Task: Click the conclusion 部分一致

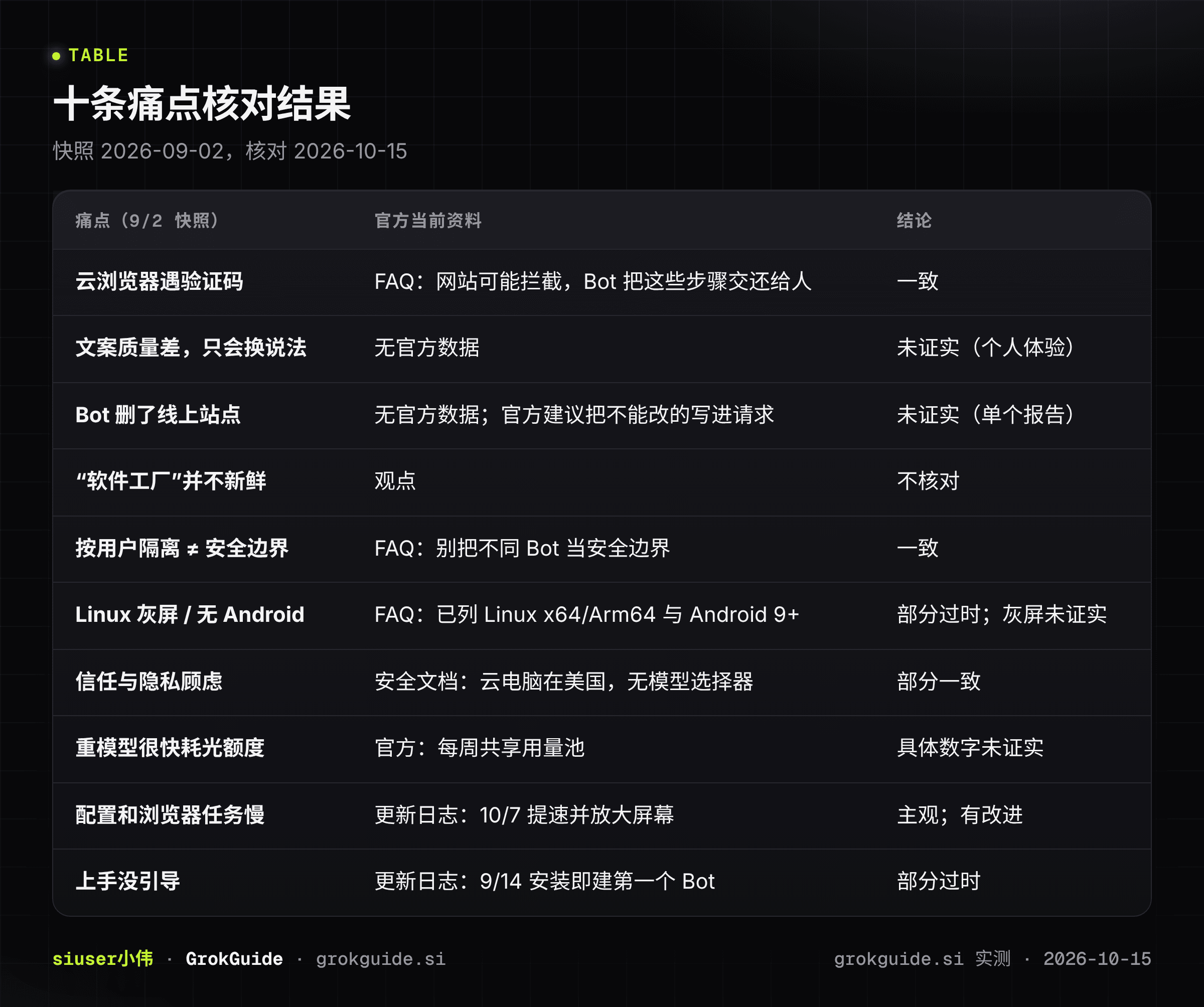Action: (939, 682)
